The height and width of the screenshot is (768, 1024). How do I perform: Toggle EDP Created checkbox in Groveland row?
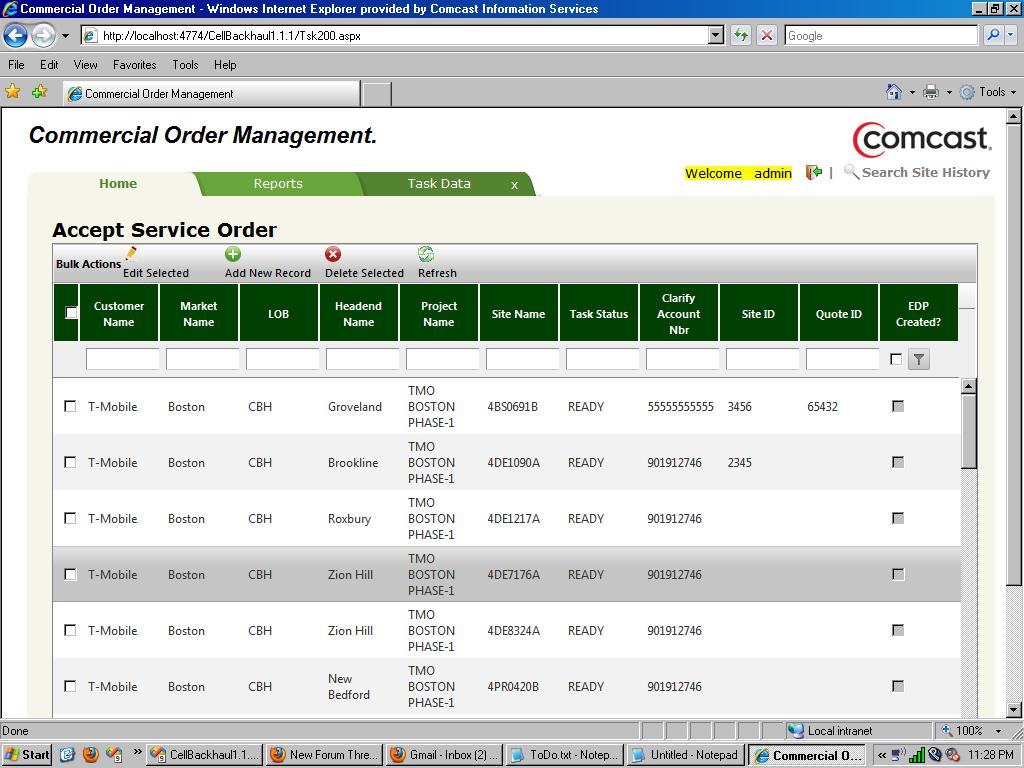pos(898,406)
